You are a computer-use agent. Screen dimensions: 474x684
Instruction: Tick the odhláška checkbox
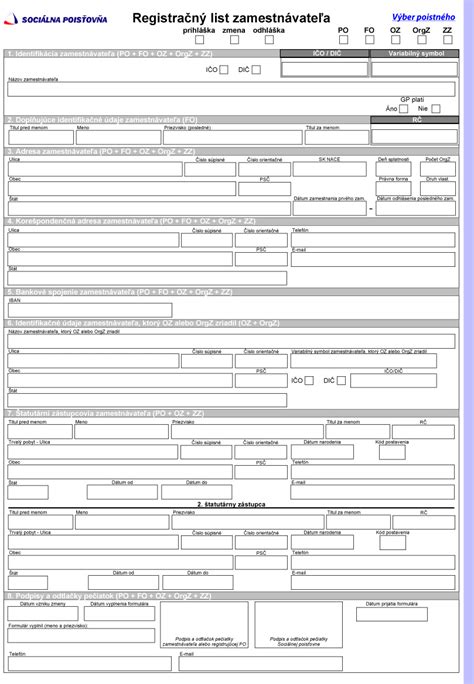click(269, 40)
